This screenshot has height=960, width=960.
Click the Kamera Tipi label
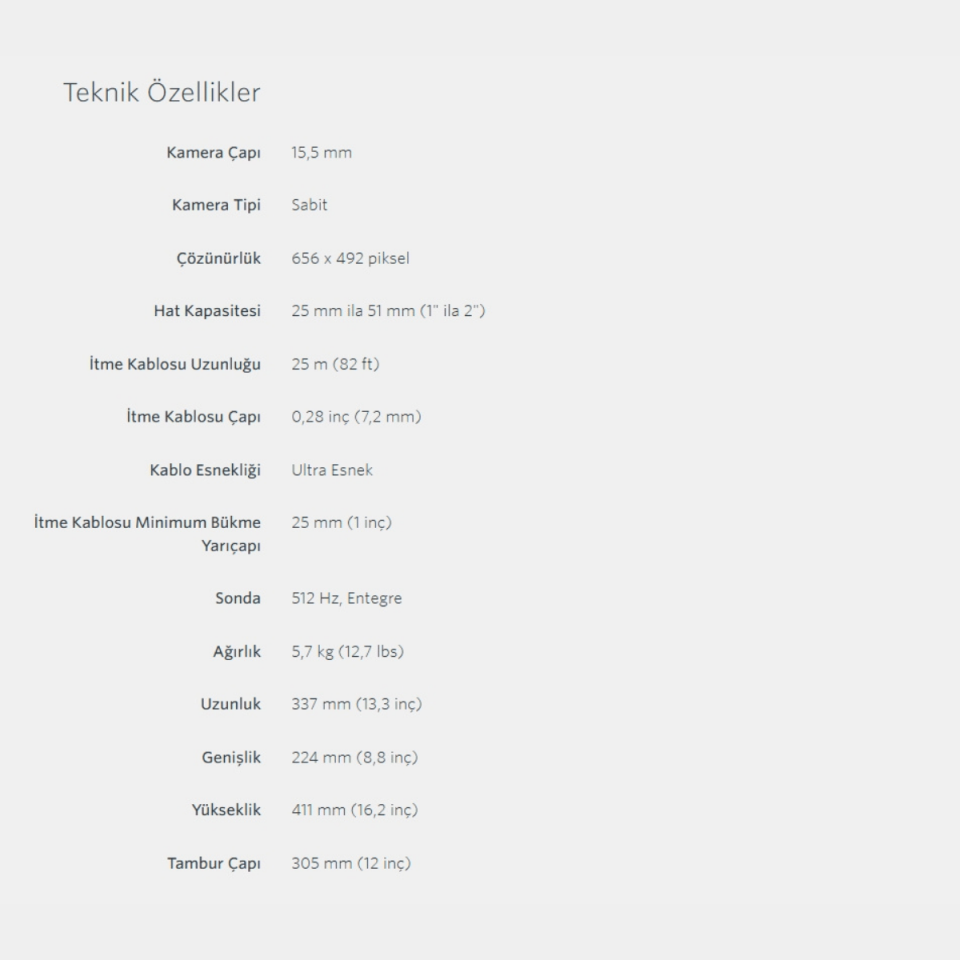[x=216, y=205]
